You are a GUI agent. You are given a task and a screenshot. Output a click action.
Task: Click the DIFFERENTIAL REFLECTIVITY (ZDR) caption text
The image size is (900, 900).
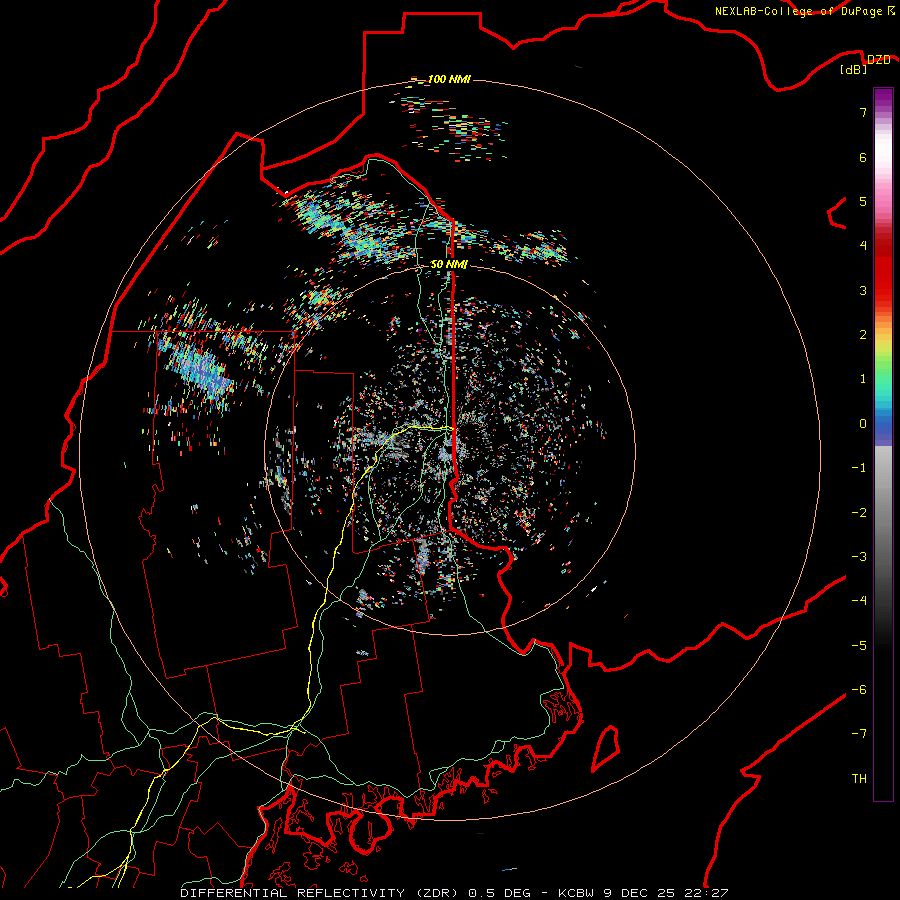[320, 893]
